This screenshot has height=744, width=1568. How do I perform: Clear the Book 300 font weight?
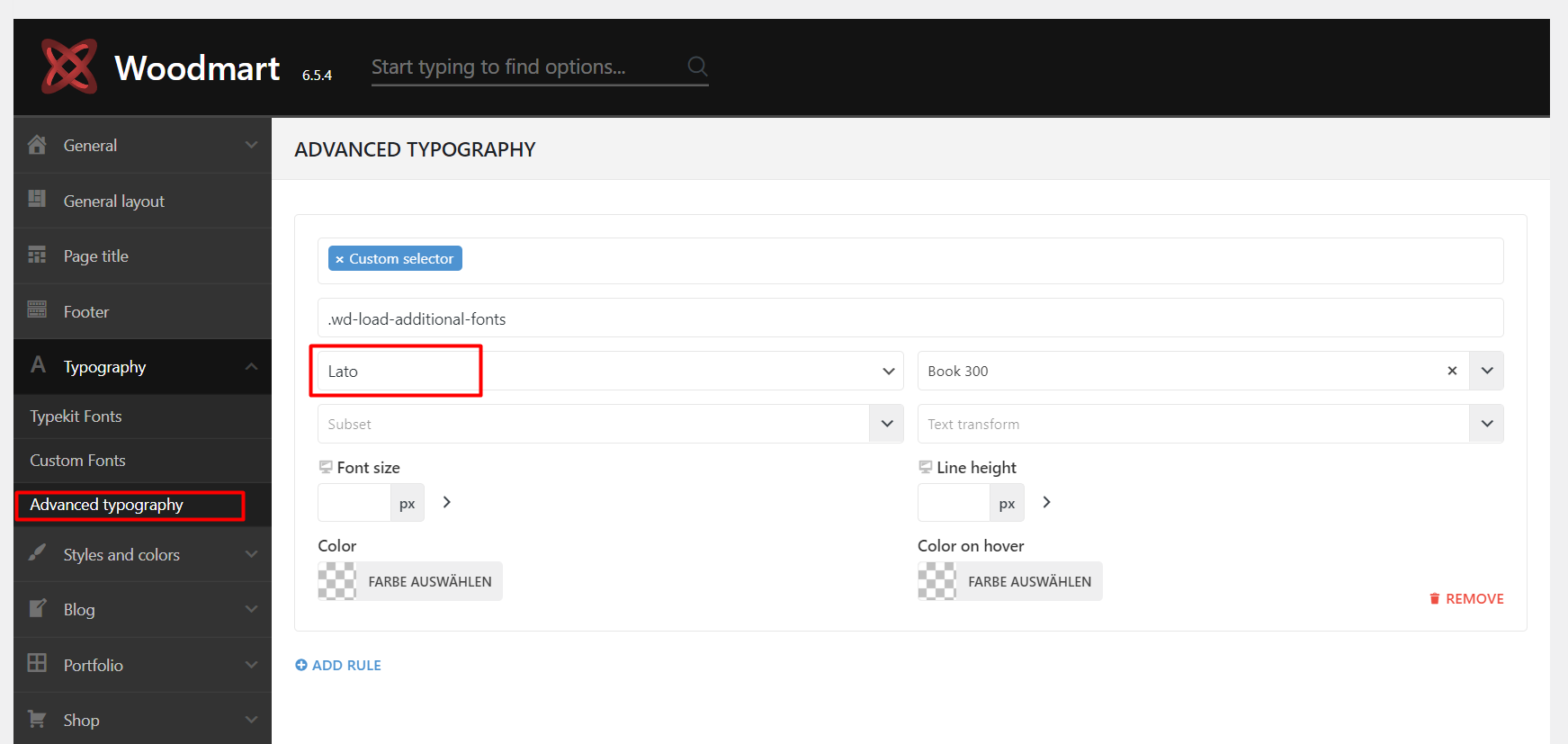tap(1451, 371)
